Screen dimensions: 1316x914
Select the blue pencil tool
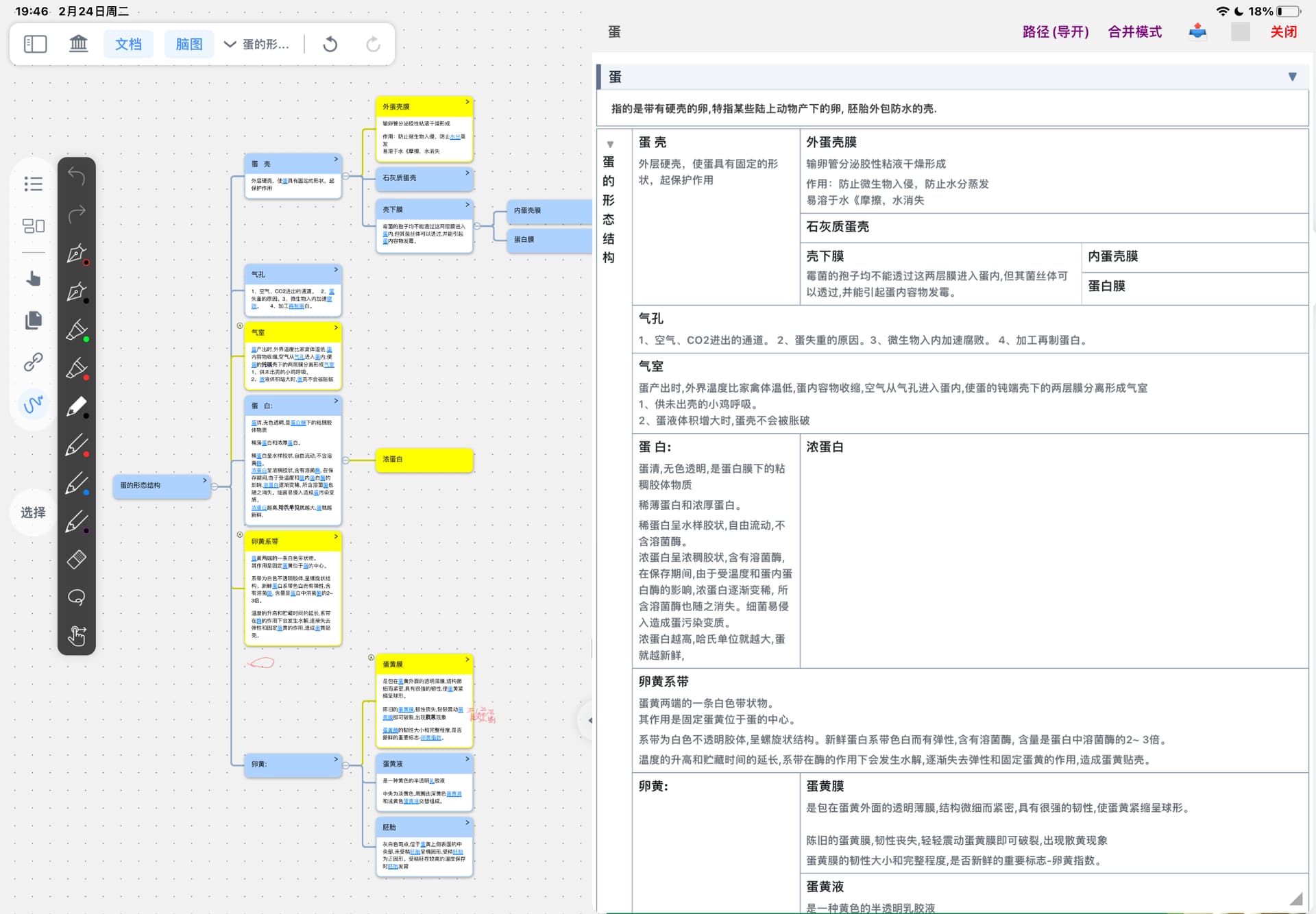(x=76, y=484)
